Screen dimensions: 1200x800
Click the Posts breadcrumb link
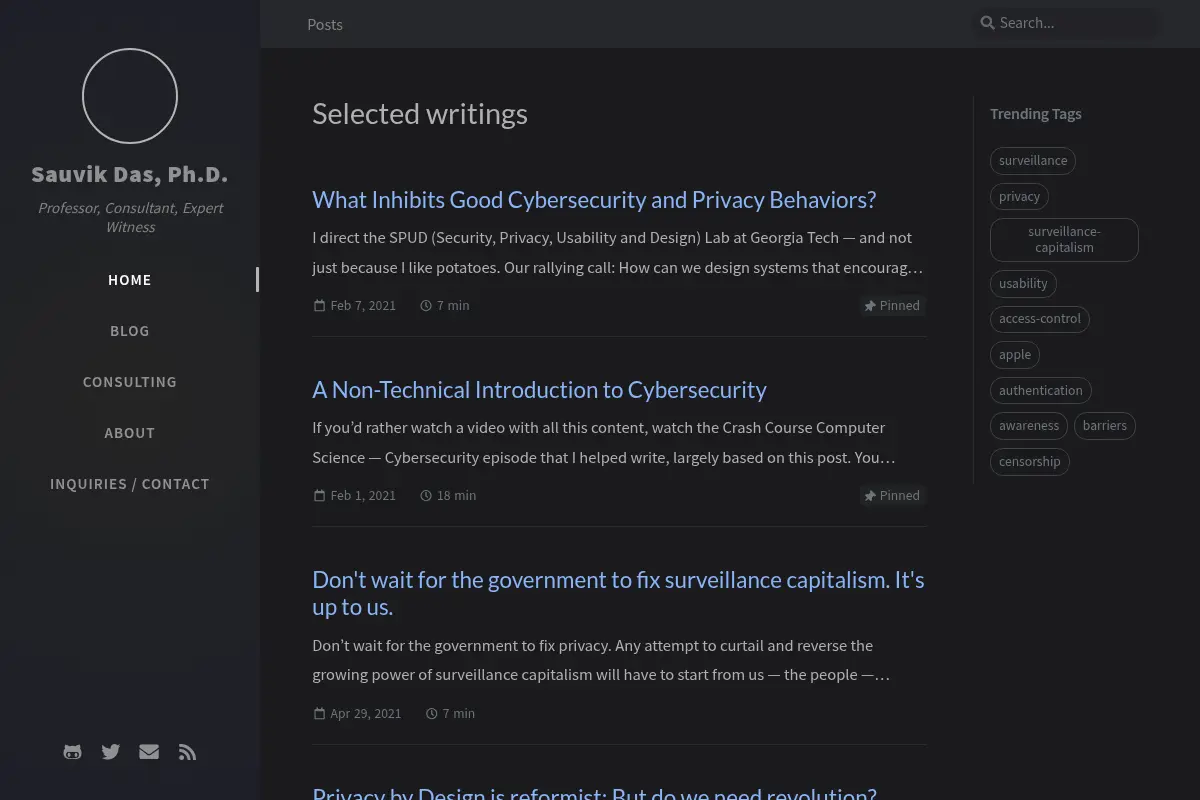point(325,24)
